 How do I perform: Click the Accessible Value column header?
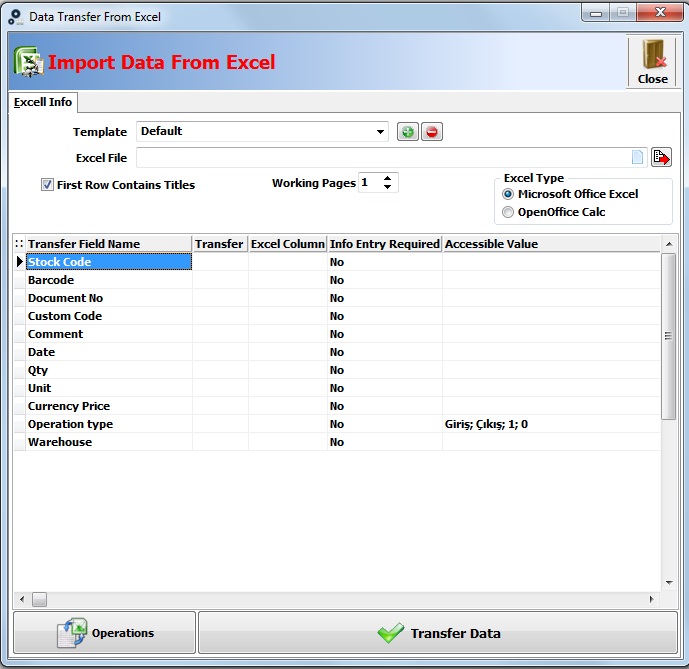[551, 244]
